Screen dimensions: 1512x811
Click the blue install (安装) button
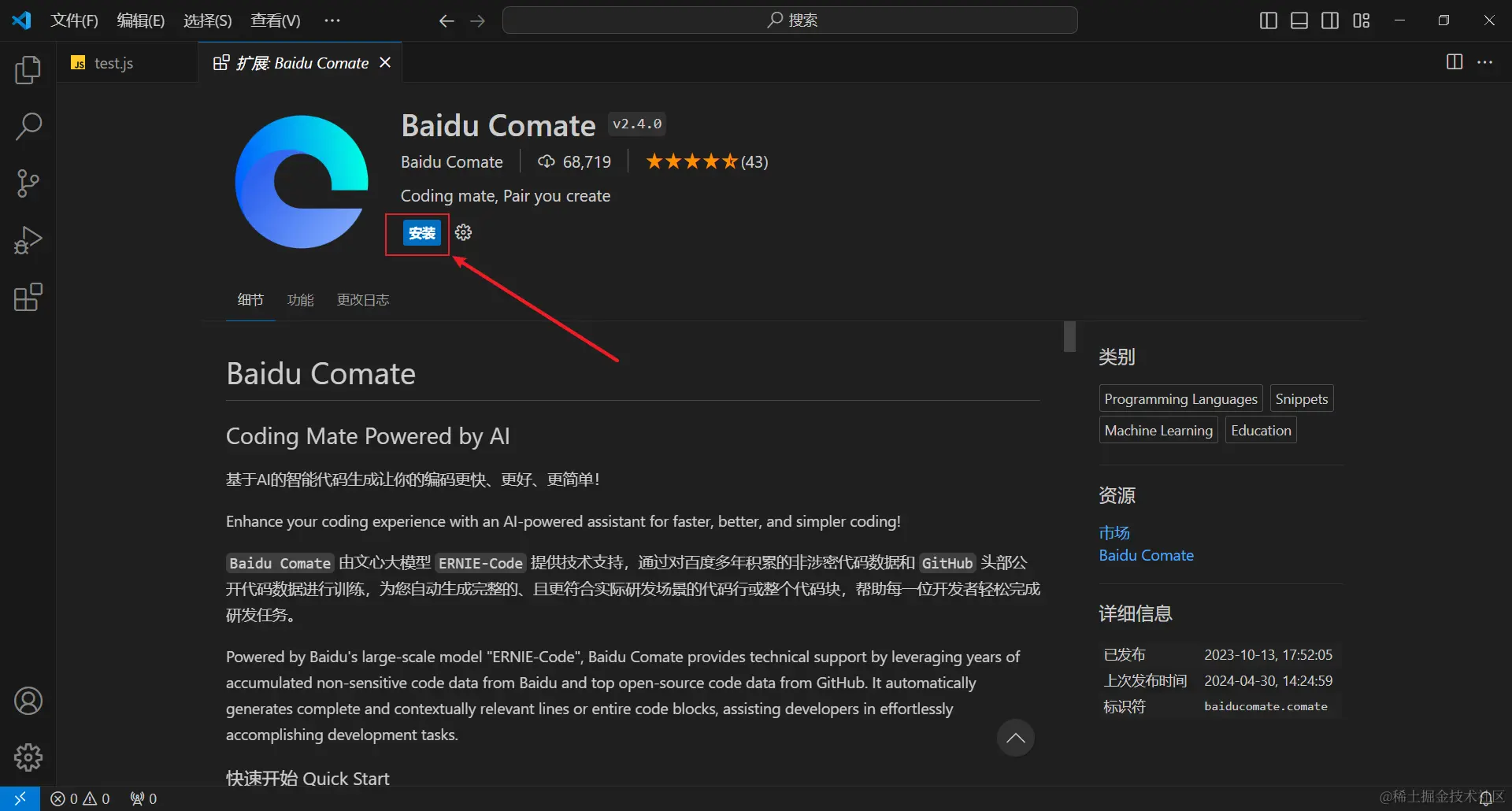click(421, 233)
